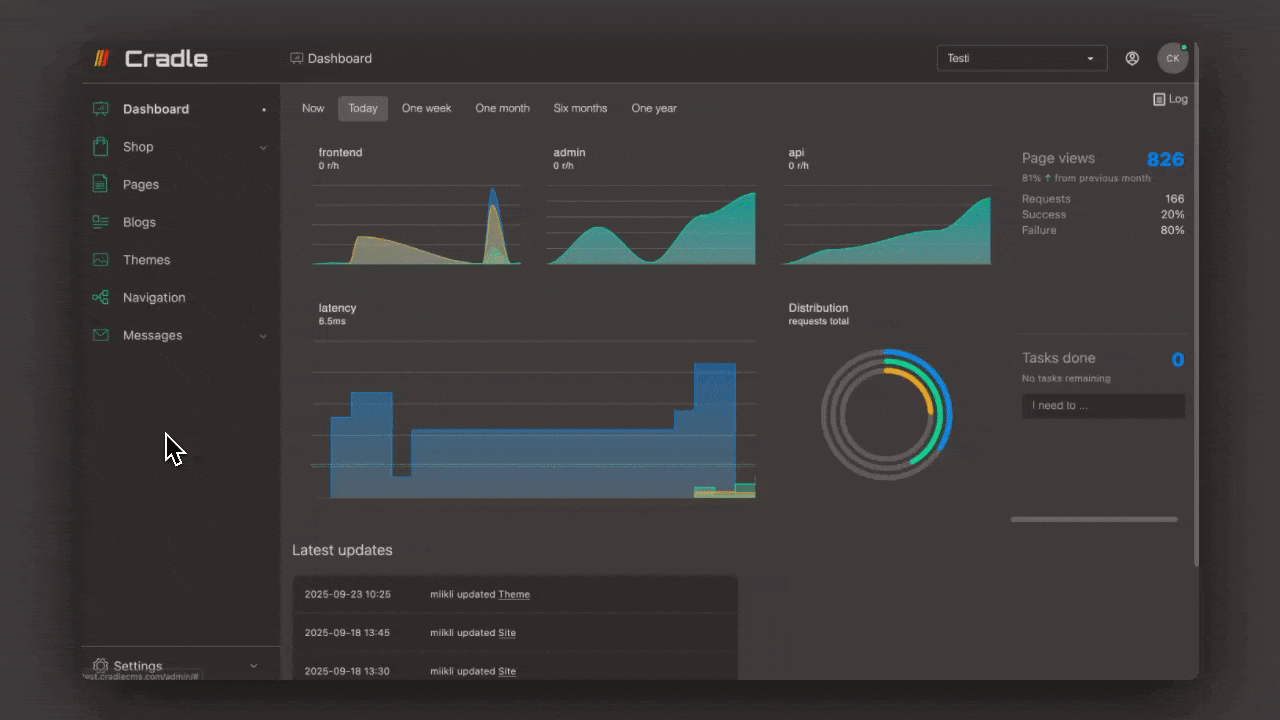Open Pages via its sidebar icon
Image resolution: width=1280 pixels, height=720 pixels.
pos(100,184)
